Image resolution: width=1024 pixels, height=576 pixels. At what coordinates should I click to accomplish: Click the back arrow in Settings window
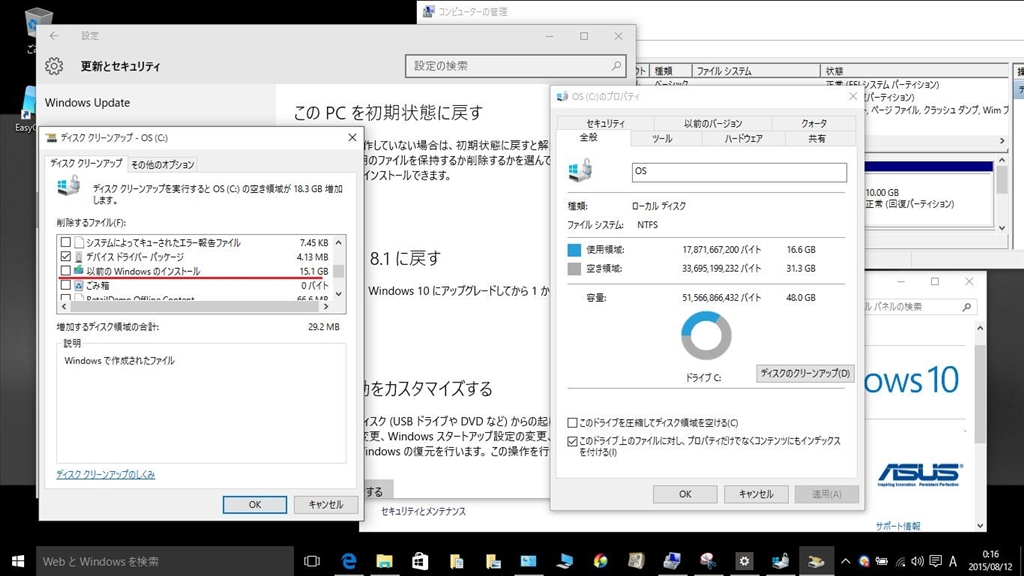point(54,36)
